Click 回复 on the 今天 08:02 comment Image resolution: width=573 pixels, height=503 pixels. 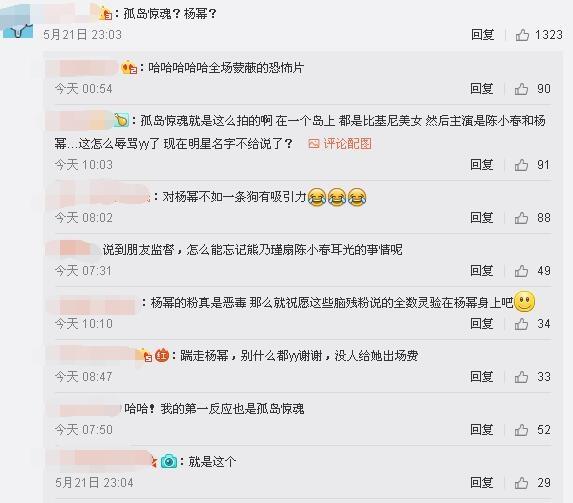(482, 218)
